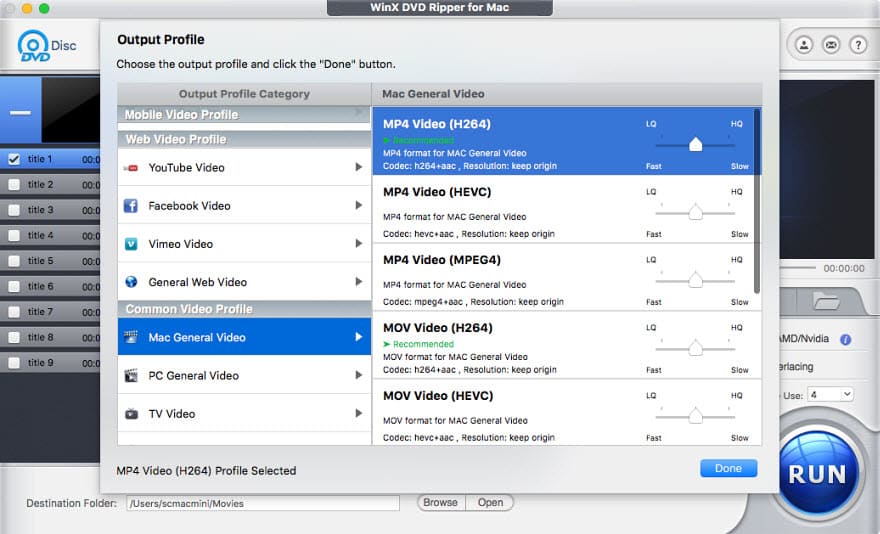Click the YouTube Video icon
This screenshot has width=880, height=534.
130,168
